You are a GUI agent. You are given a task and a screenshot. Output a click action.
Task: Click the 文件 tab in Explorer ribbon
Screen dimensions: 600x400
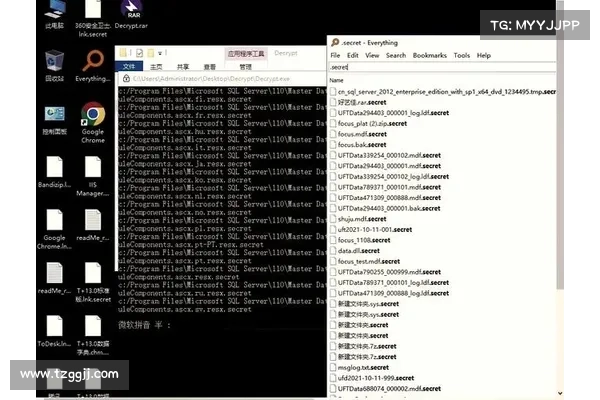tap(129, 67)
